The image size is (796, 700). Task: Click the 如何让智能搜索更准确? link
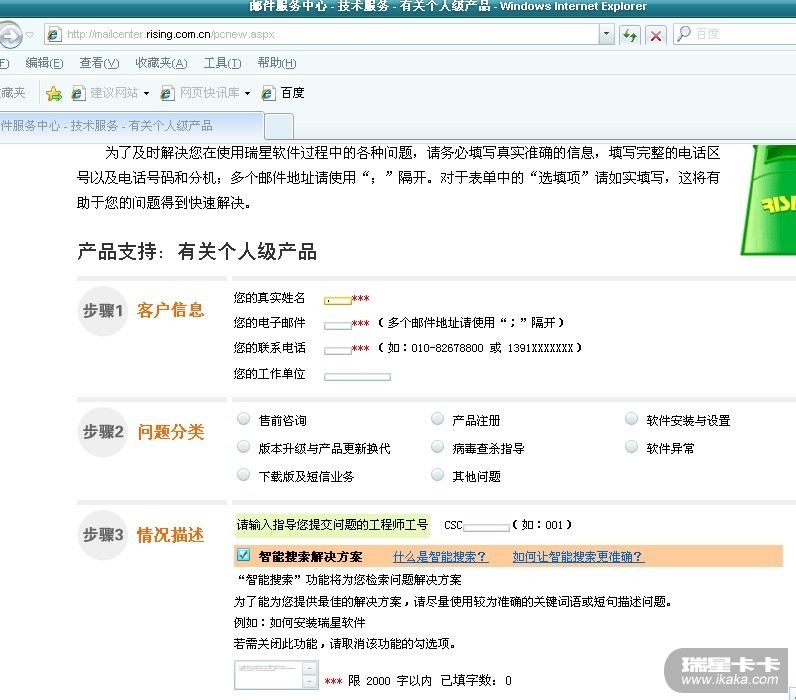(x=578, y=557)
